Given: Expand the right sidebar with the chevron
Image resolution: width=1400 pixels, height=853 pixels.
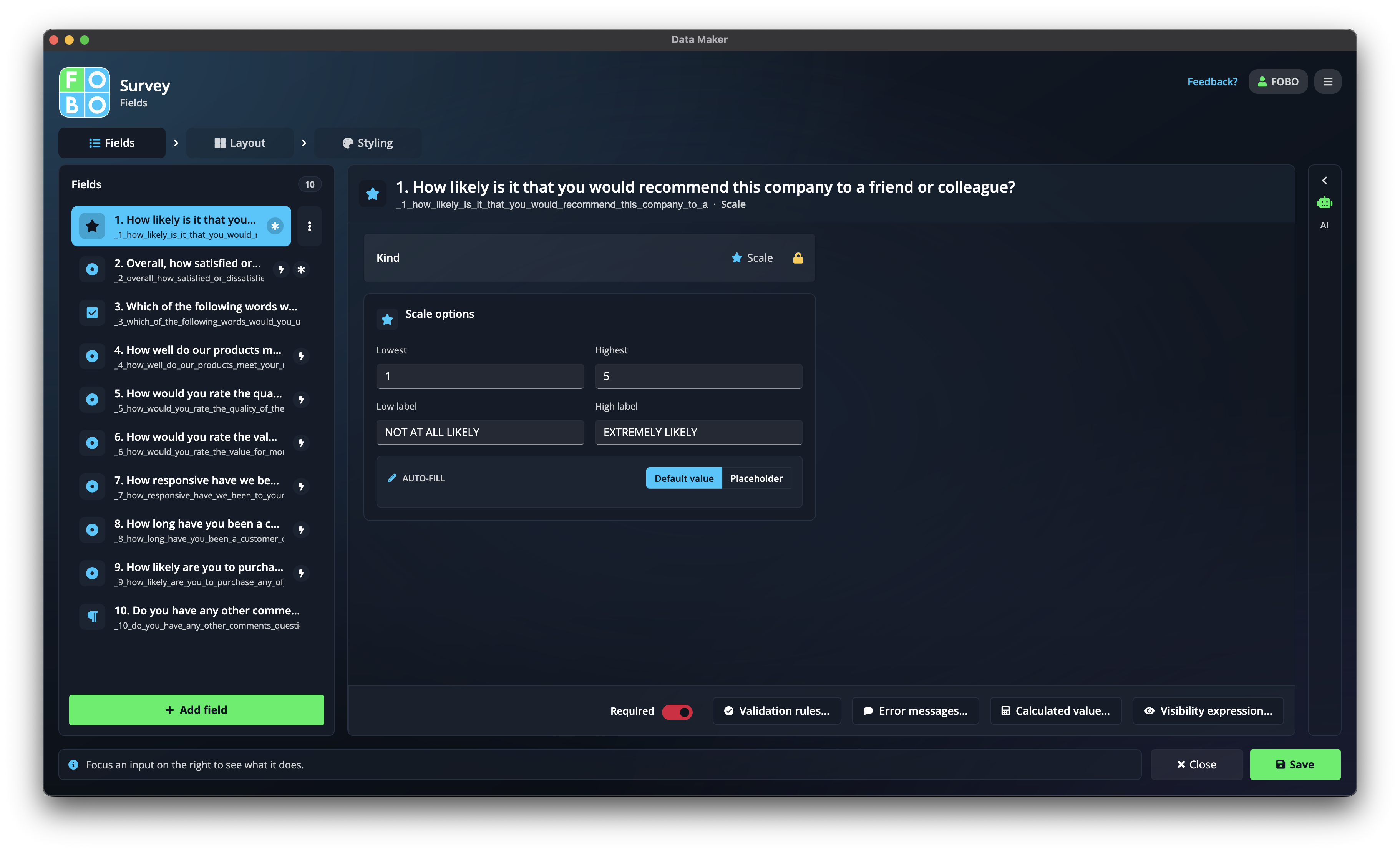Looking at the screenshot, I should pos(1324,181).
